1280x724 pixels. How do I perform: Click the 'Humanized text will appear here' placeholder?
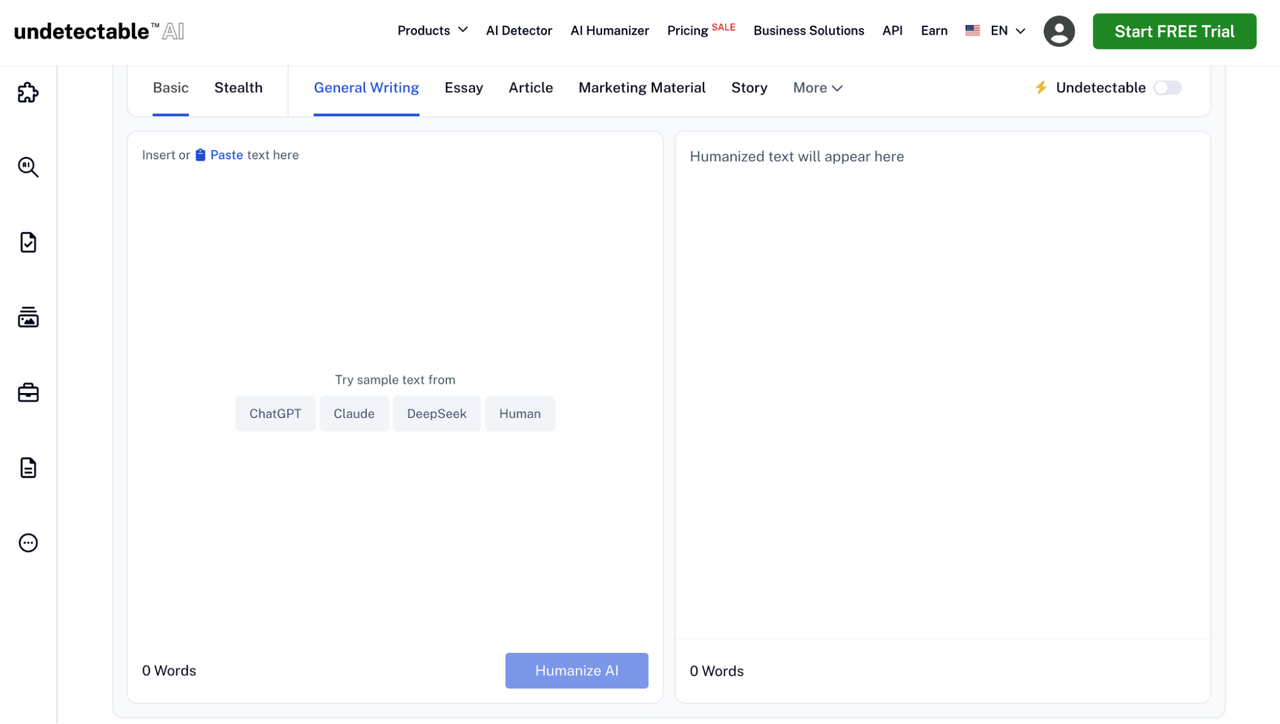pyautogui.click(x=797, y=157)
